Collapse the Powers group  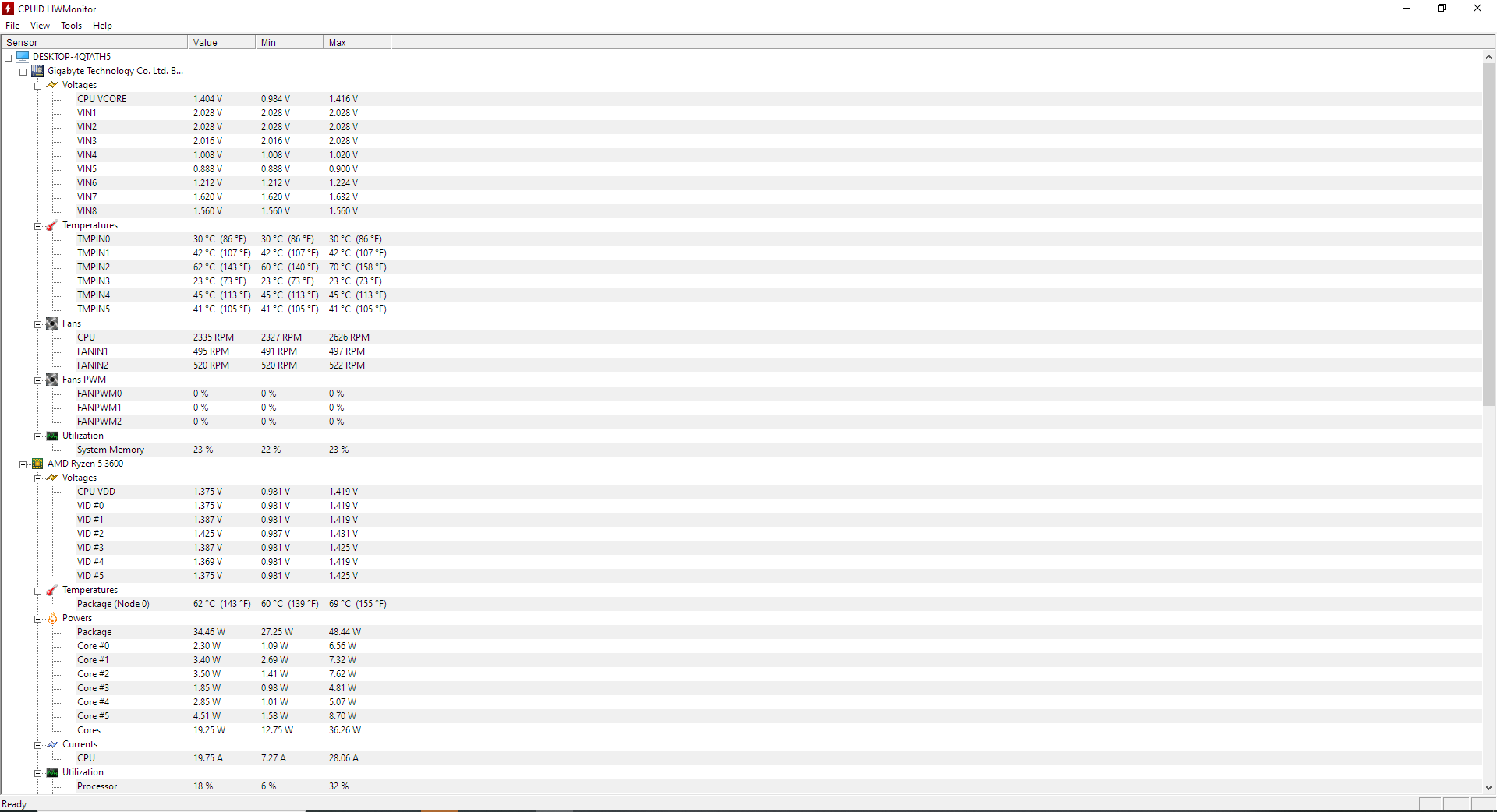pyautogui.click(x=37, y=618)
